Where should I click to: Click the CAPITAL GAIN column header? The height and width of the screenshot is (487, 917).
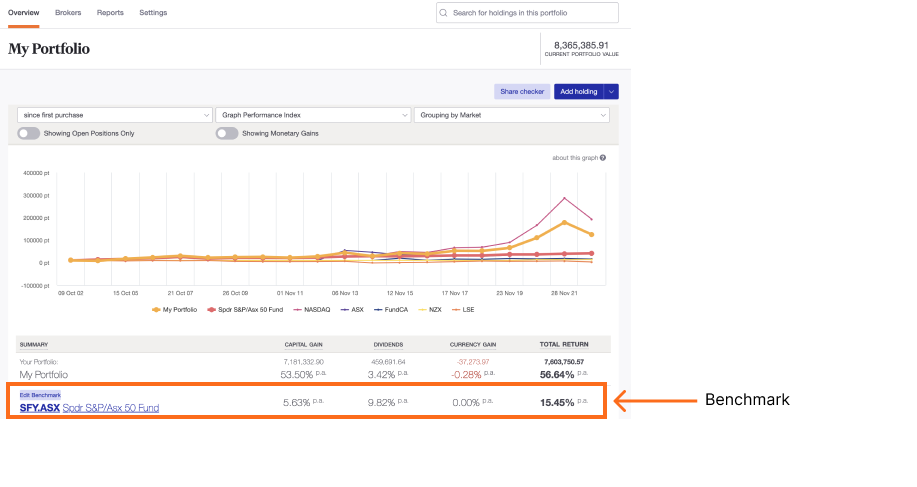coord(304,345)
